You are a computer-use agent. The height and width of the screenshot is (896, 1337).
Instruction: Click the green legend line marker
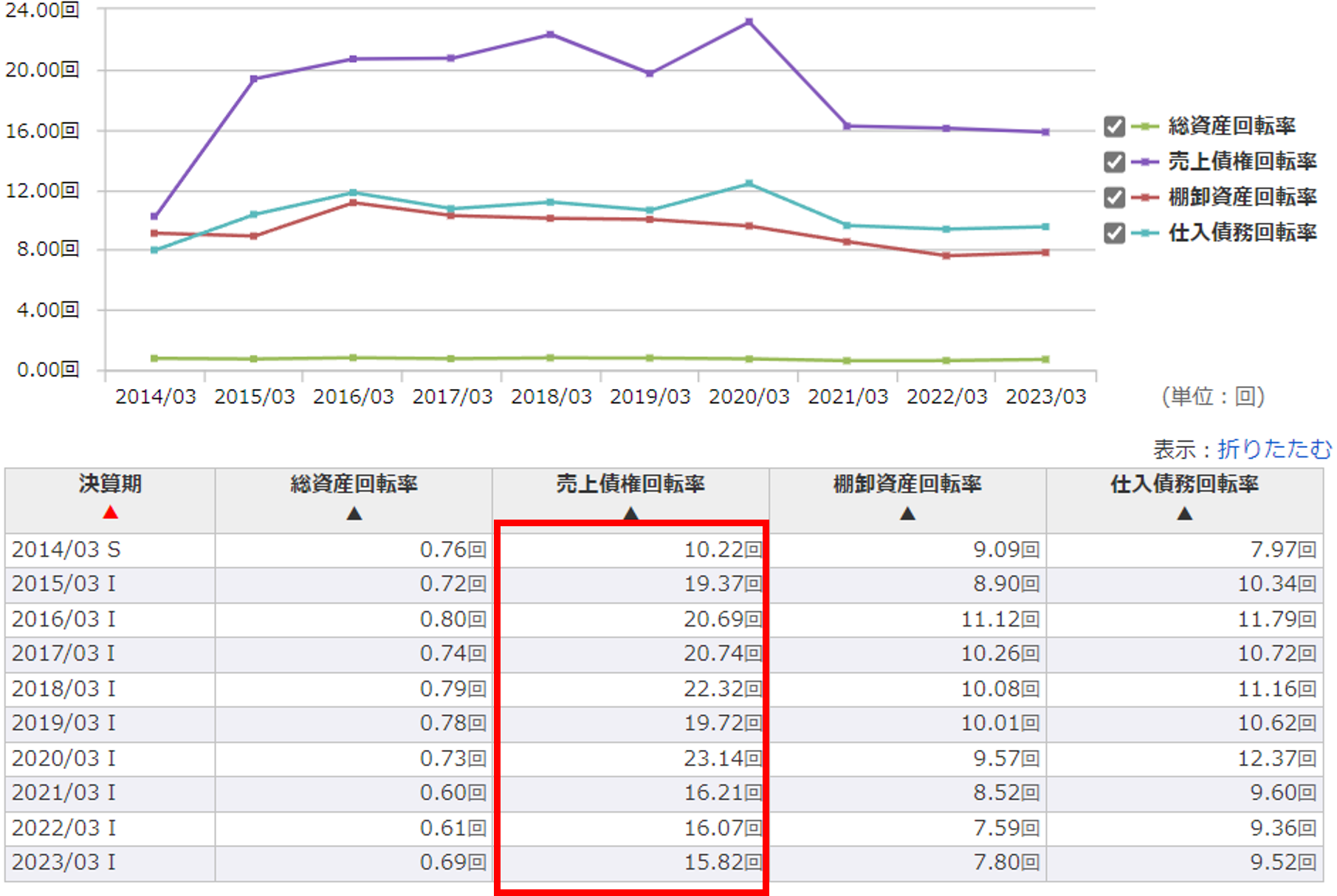point(1144,126)
